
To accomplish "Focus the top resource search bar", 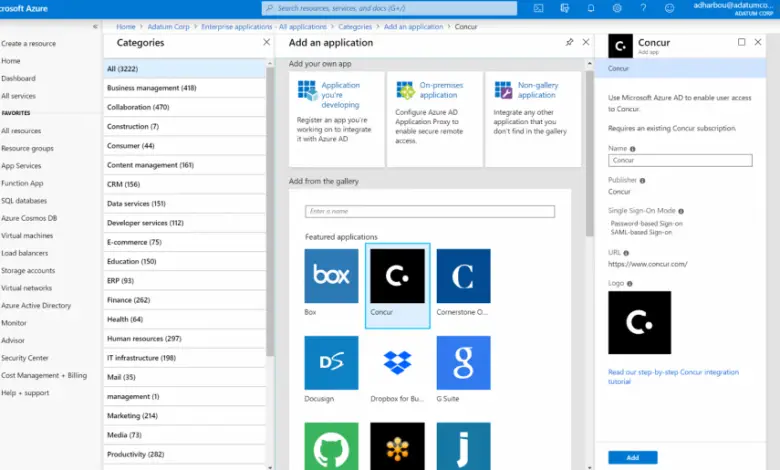I will click(389, 8).
